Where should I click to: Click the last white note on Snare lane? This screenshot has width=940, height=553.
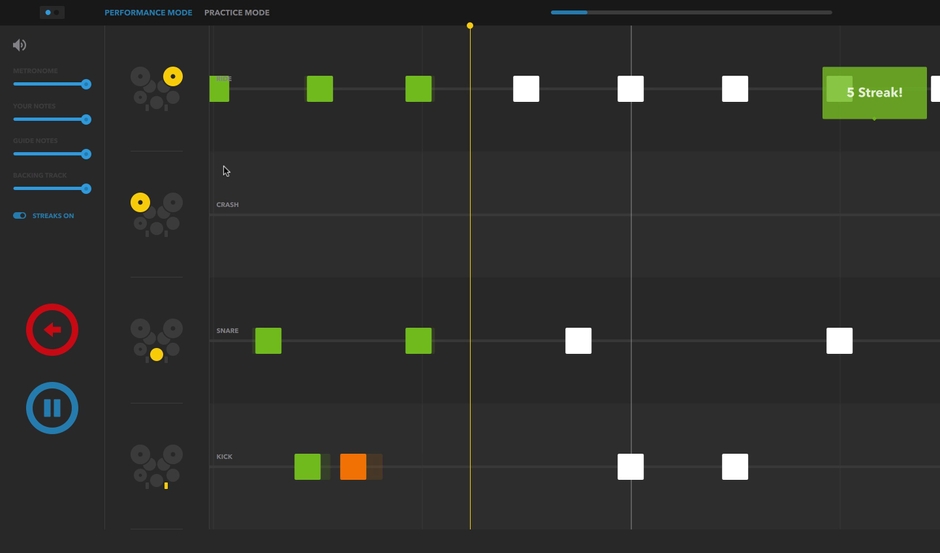tap(839, 341)
